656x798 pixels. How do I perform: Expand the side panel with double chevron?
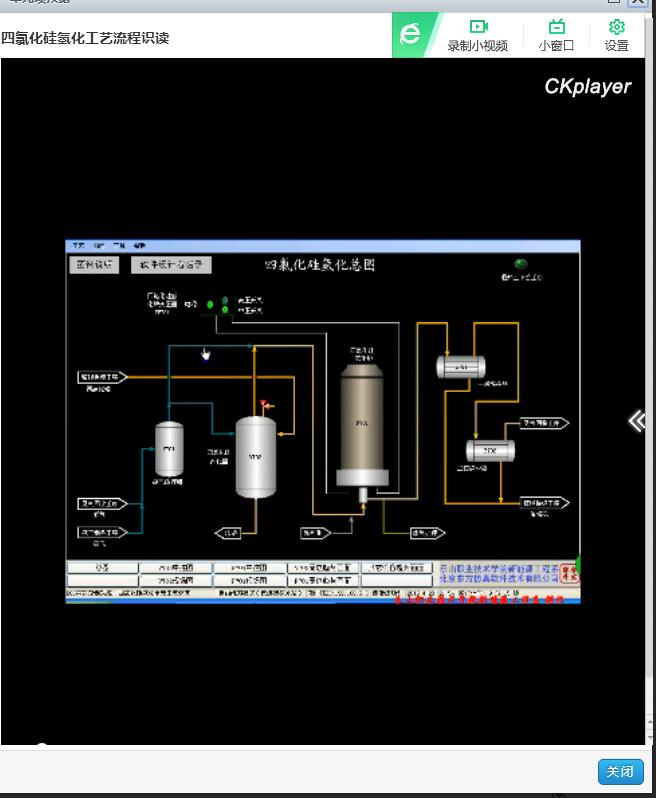coord(636,421)
